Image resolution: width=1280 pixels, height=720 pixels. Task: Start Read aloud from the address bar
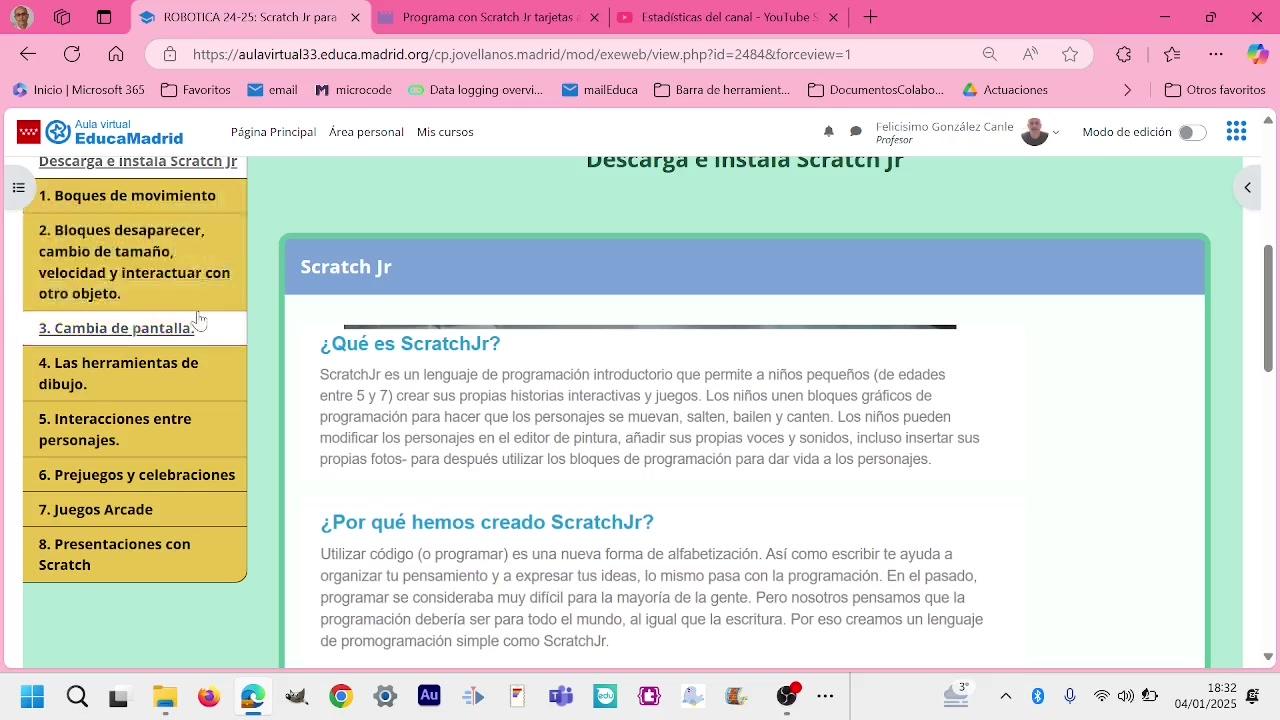tap(1030, 55)
